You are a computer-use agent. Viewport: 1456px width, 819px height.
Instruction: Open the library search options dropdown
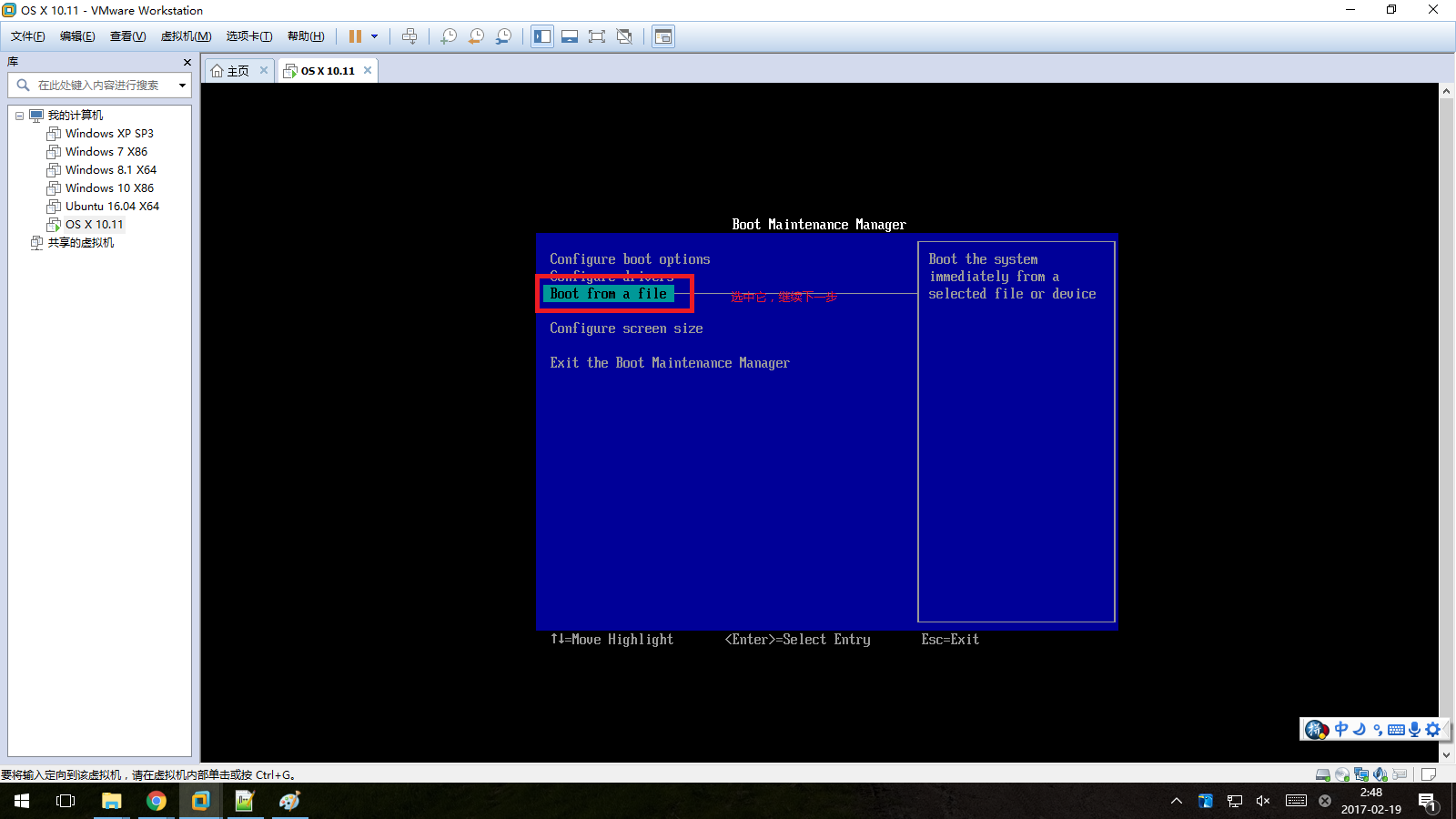[x=182, y=86]
